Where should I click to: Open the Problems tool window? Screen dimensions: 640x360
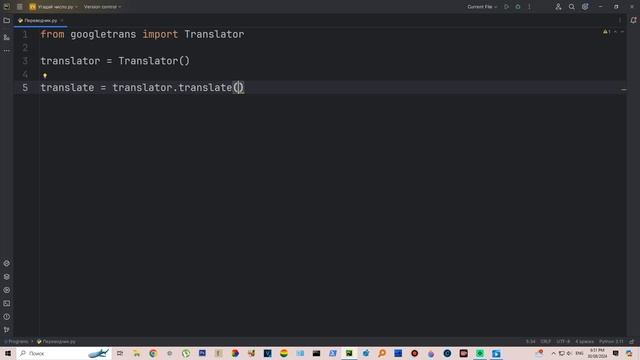pos(7,317)
